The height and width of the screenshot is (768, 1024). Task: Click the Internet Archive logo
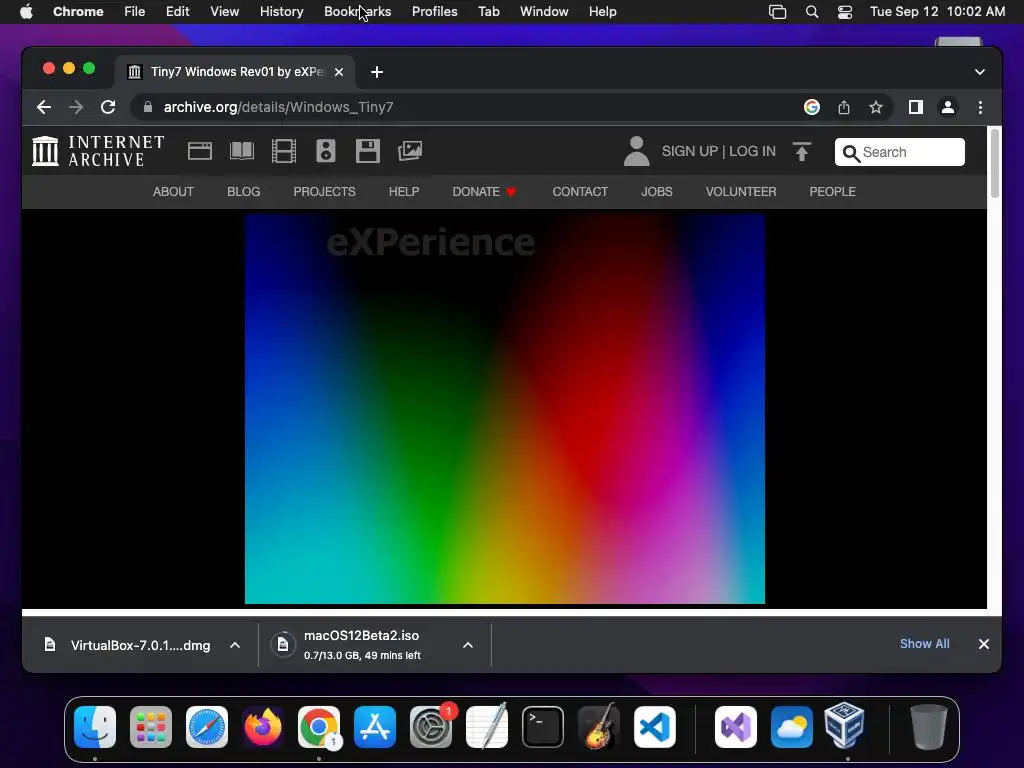tap(98, 151)
